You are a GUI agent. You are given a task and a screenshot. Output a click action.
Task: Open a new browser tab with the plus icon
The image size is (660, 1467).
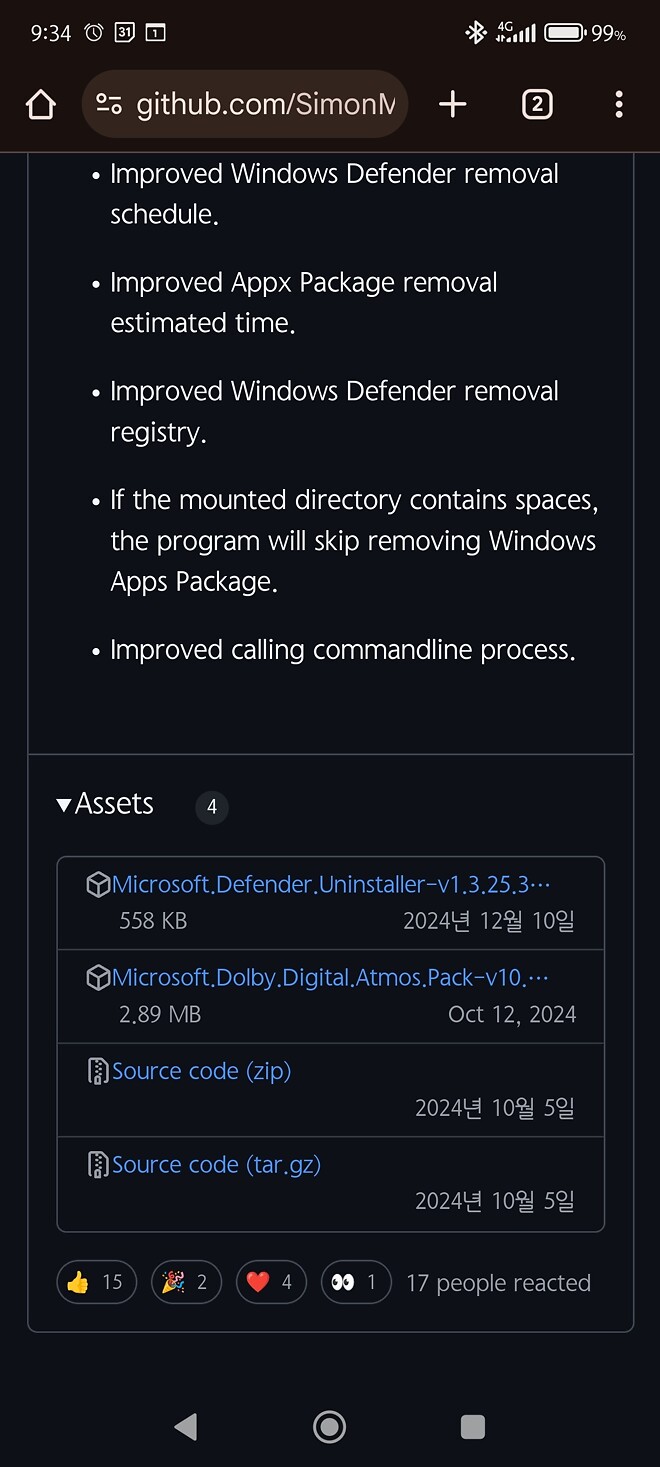coord(452,103)
